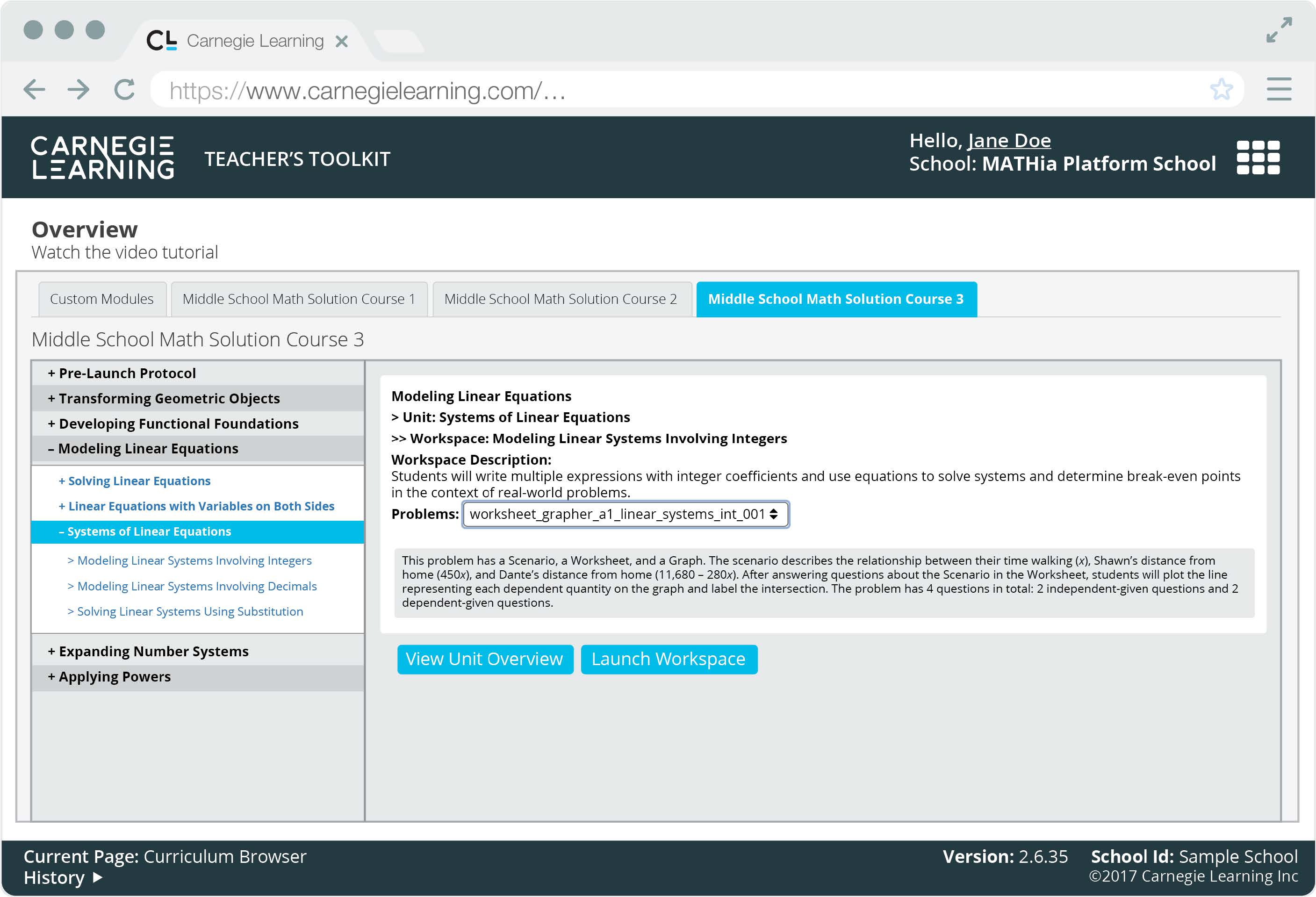Expand Applying Powers module
The image size is (1316, 897).
pos(198,677)
